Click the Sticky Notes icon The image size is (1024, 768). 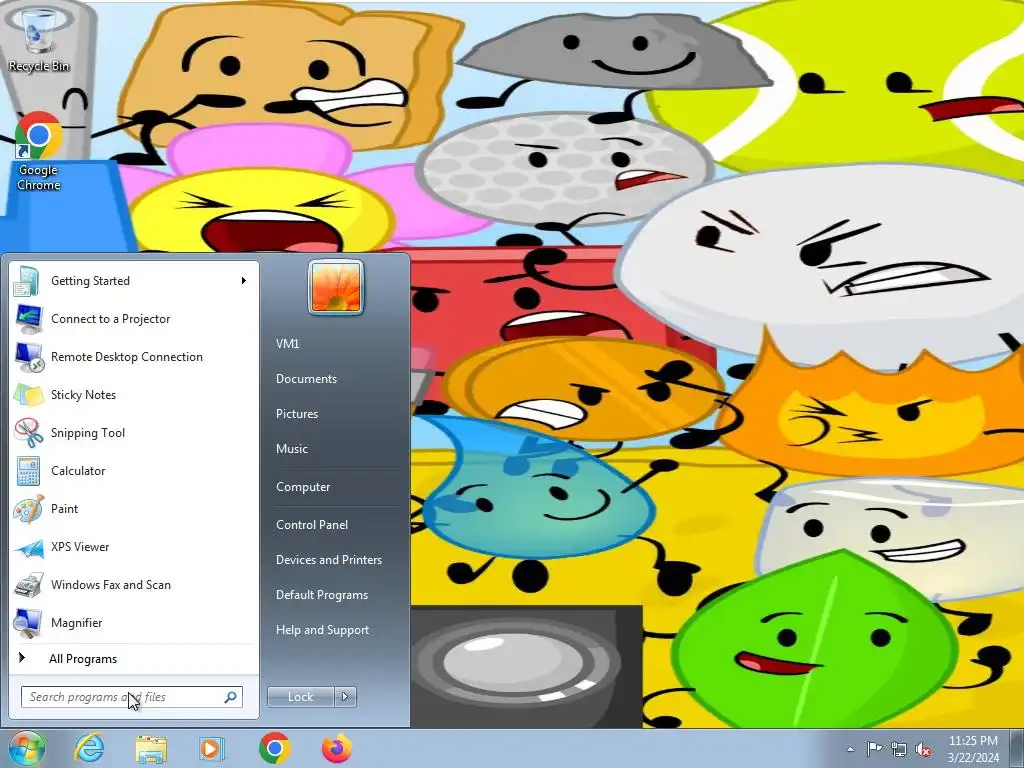pos(28,394)
